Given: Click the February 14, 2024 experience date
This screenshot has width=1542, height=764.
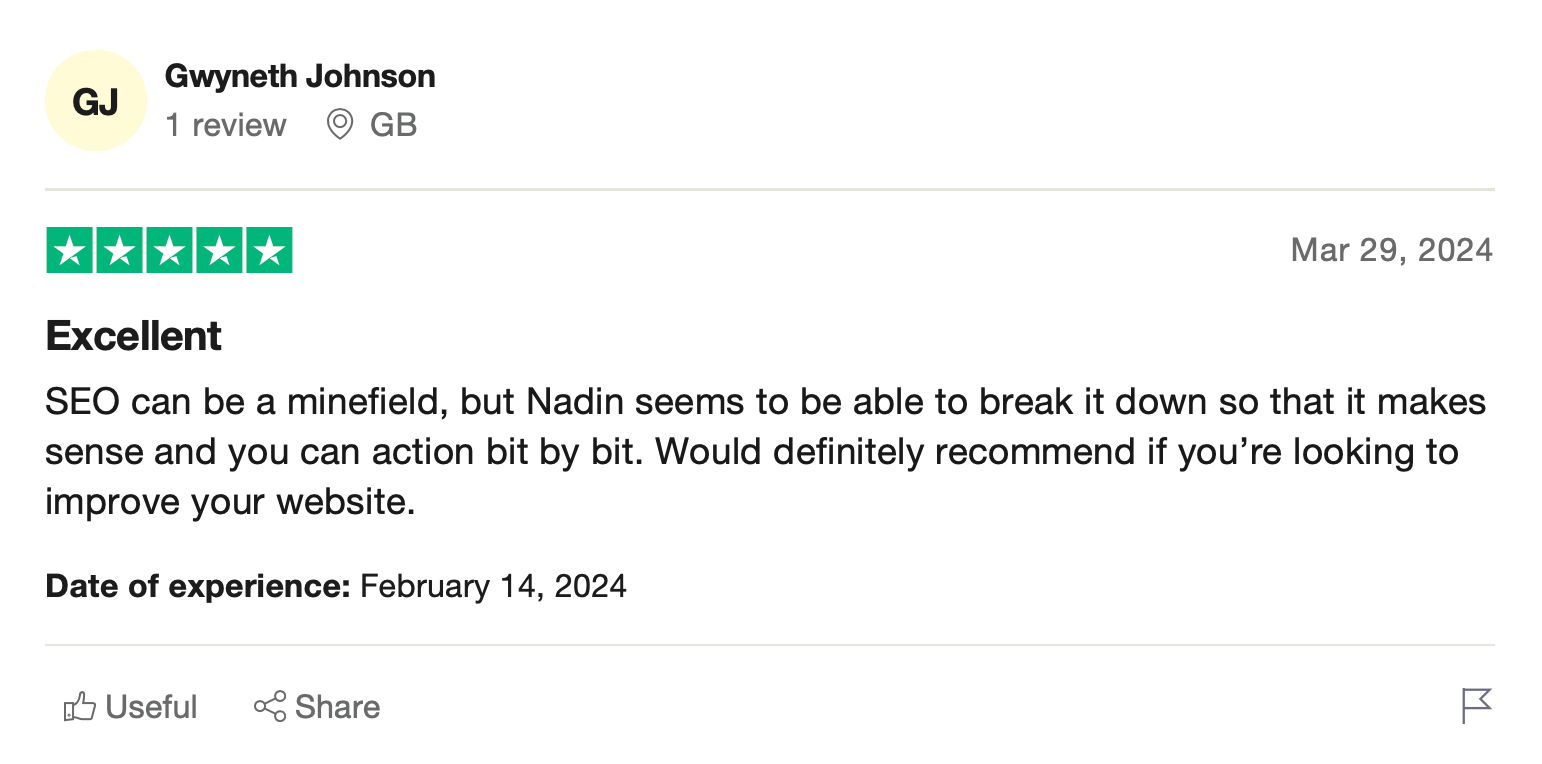Looking at the screenshot, I should pyautogui.click(x=493, y=585).
